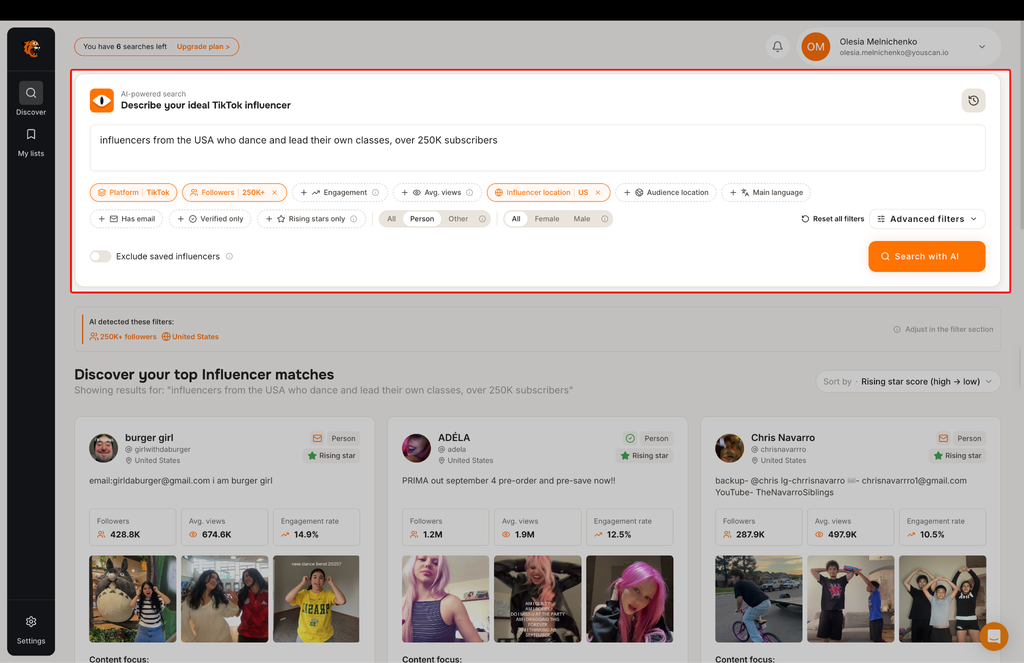The image size is (1024, 663).
Task: Click Adjust in the filter section
Action: 943,329
